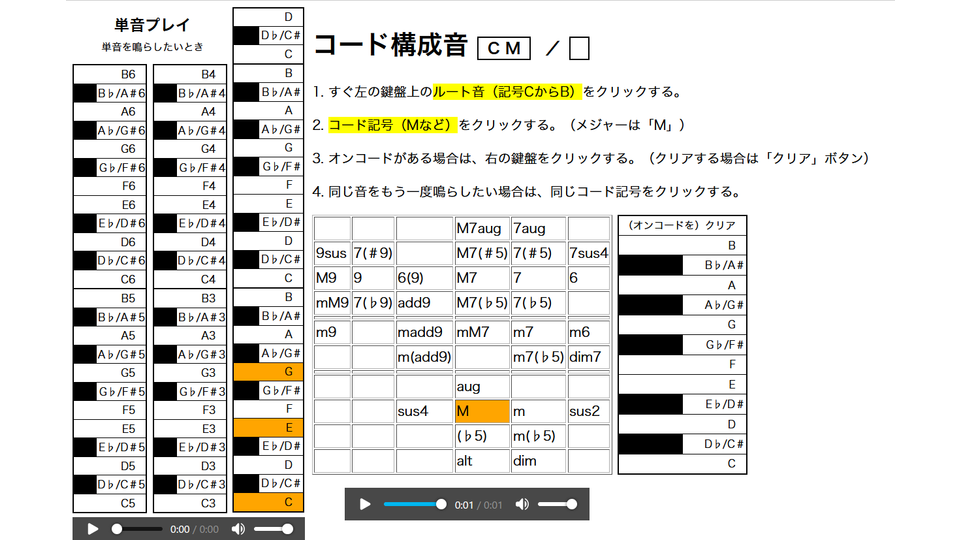Click the empty on-chord box after the slash
Image resolution: width=960 pixels, height=540 pixels.
pyautogui.click(x=579, y=48)
